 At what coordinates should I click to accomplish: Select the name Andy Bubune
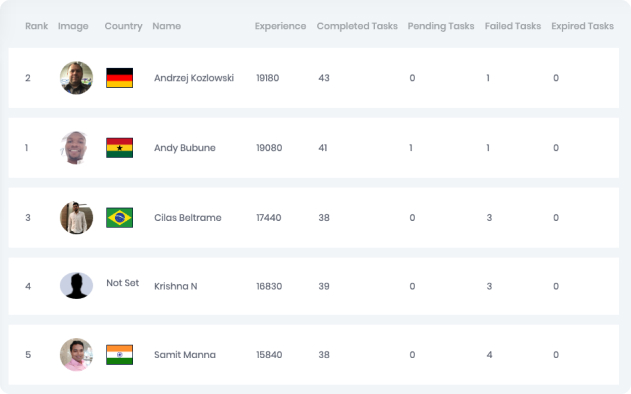coord(185,148)
